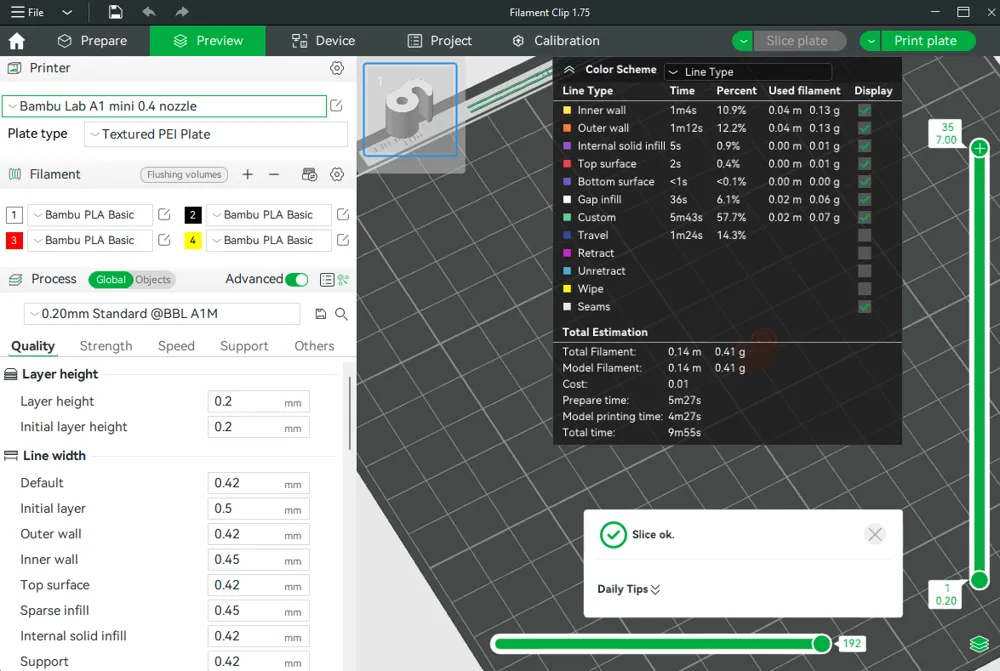This screenshot has width=1000, height=671.
Task: Switch off the Advanced toggle
Action: 297,279
